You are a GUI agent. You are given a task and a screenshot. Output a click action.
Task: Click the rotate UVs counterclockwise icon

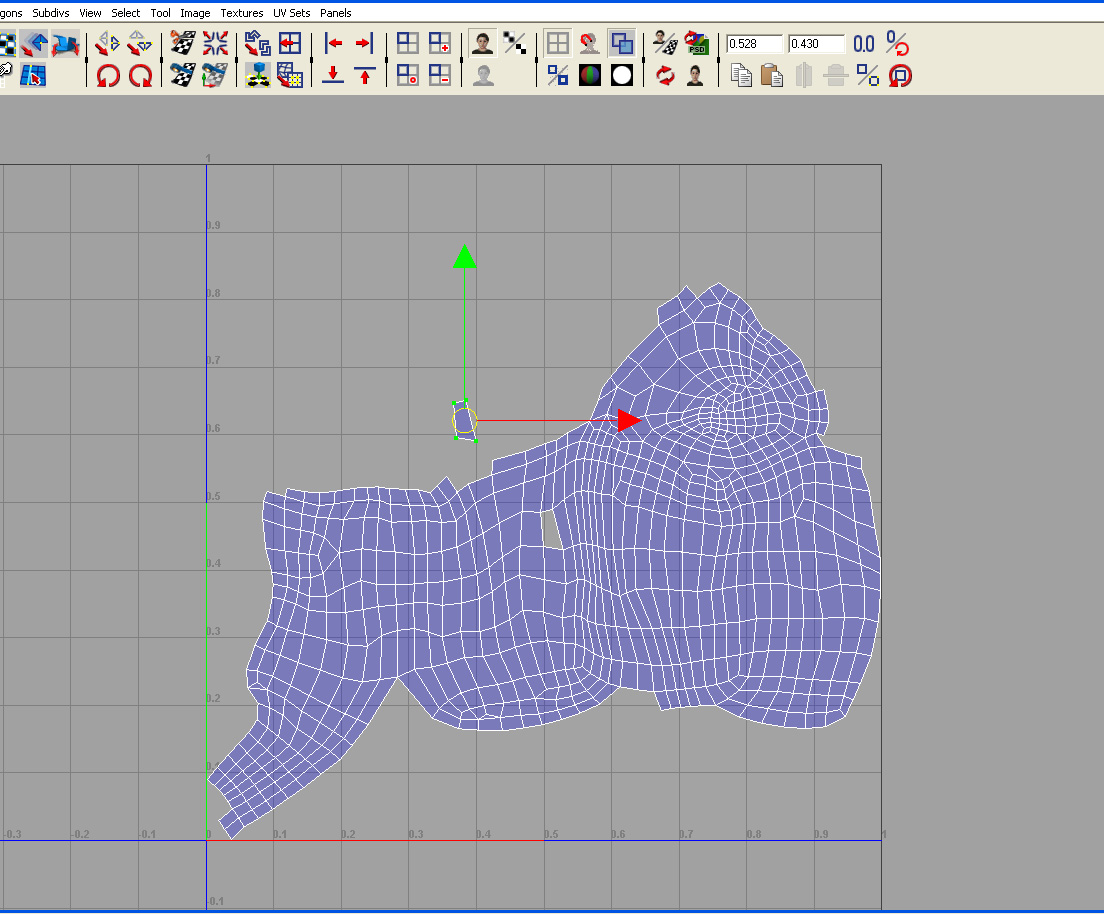108,76
